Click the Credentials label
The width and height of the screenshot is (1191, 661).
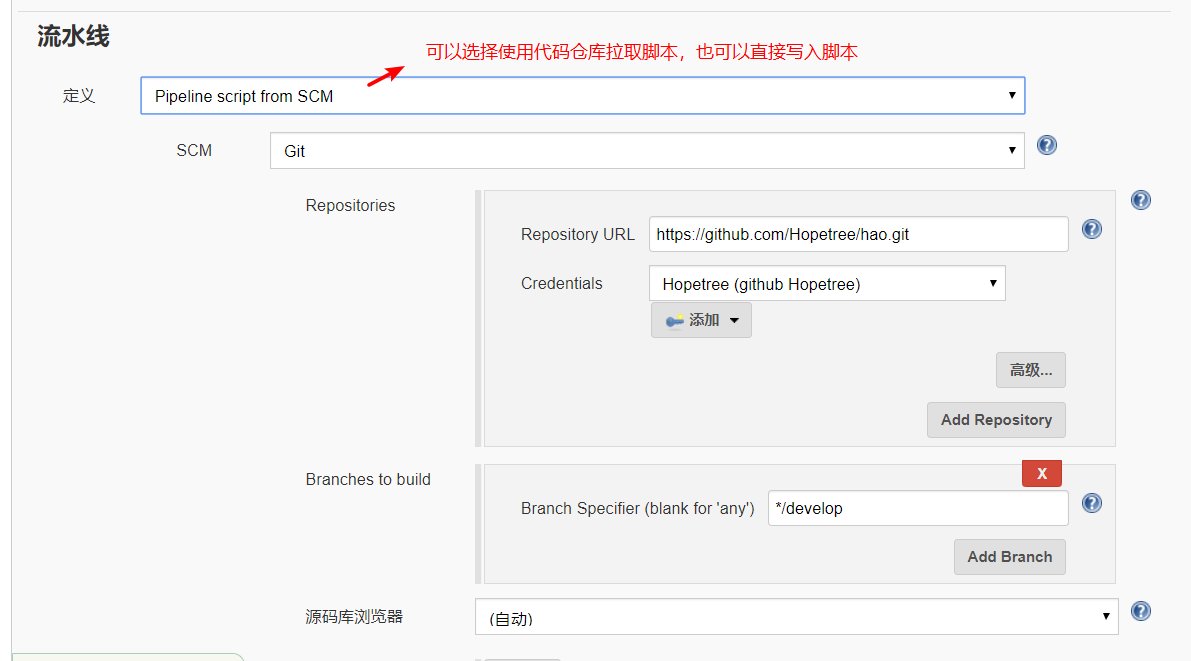[561, 283]
